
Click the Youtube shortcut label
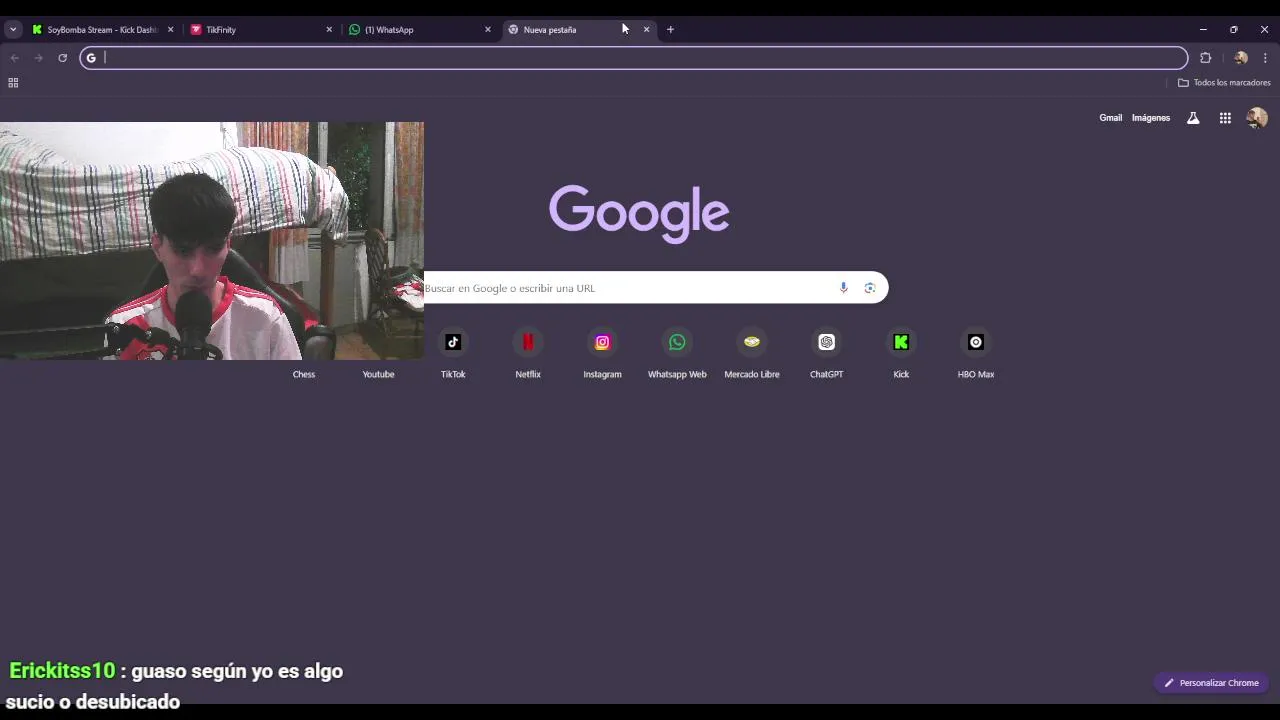point(378,374)
